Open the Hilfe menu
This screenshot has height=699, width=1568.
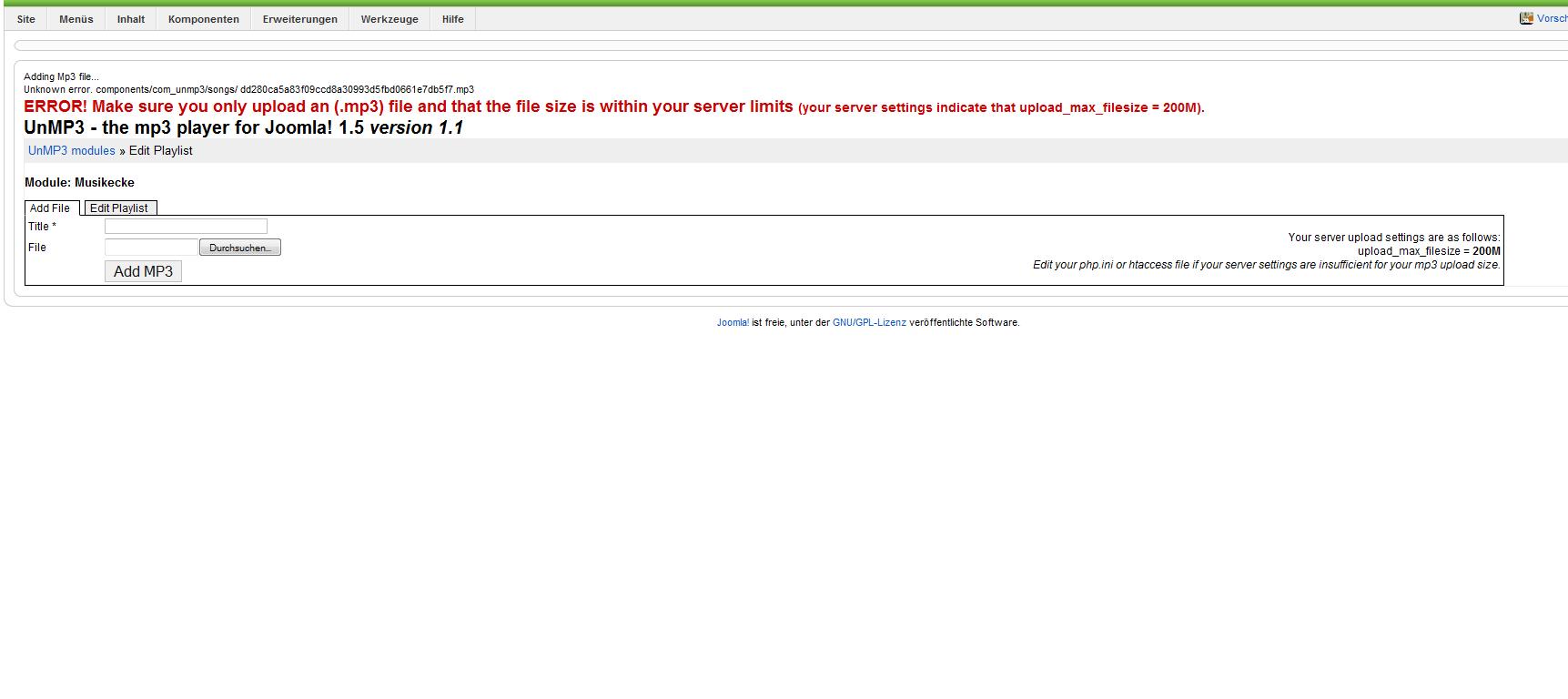point(453,19)
